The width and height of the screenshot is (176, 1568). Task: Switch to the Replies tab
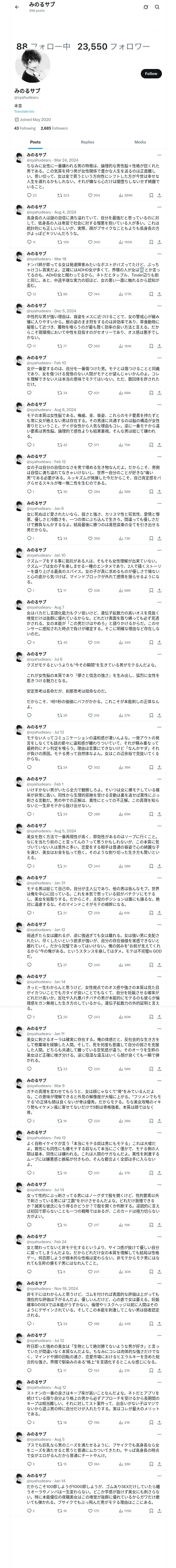[x=87, y=142]
